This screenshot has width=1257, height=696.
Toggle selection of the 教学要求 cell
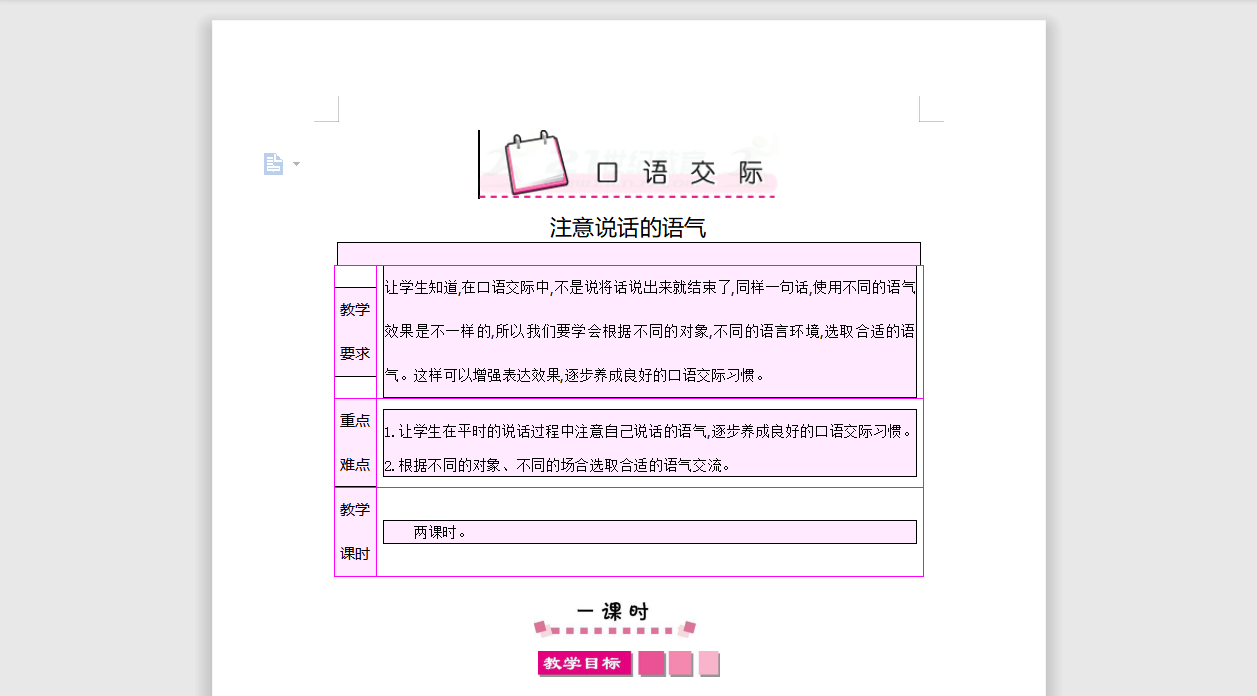point(355,330)
